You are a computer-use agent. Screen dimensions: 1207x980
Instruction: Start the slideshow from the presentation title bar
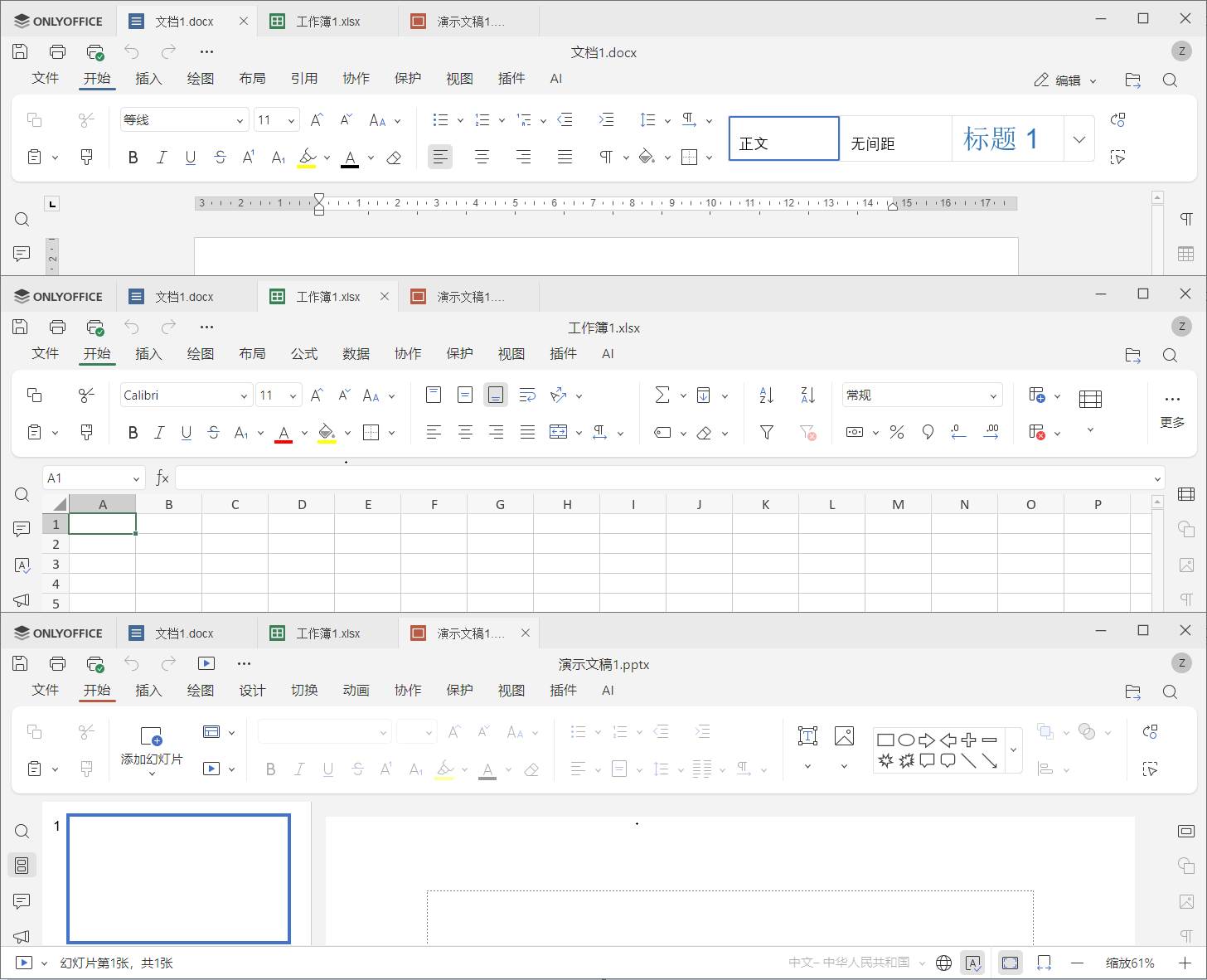tap(206, 663)
